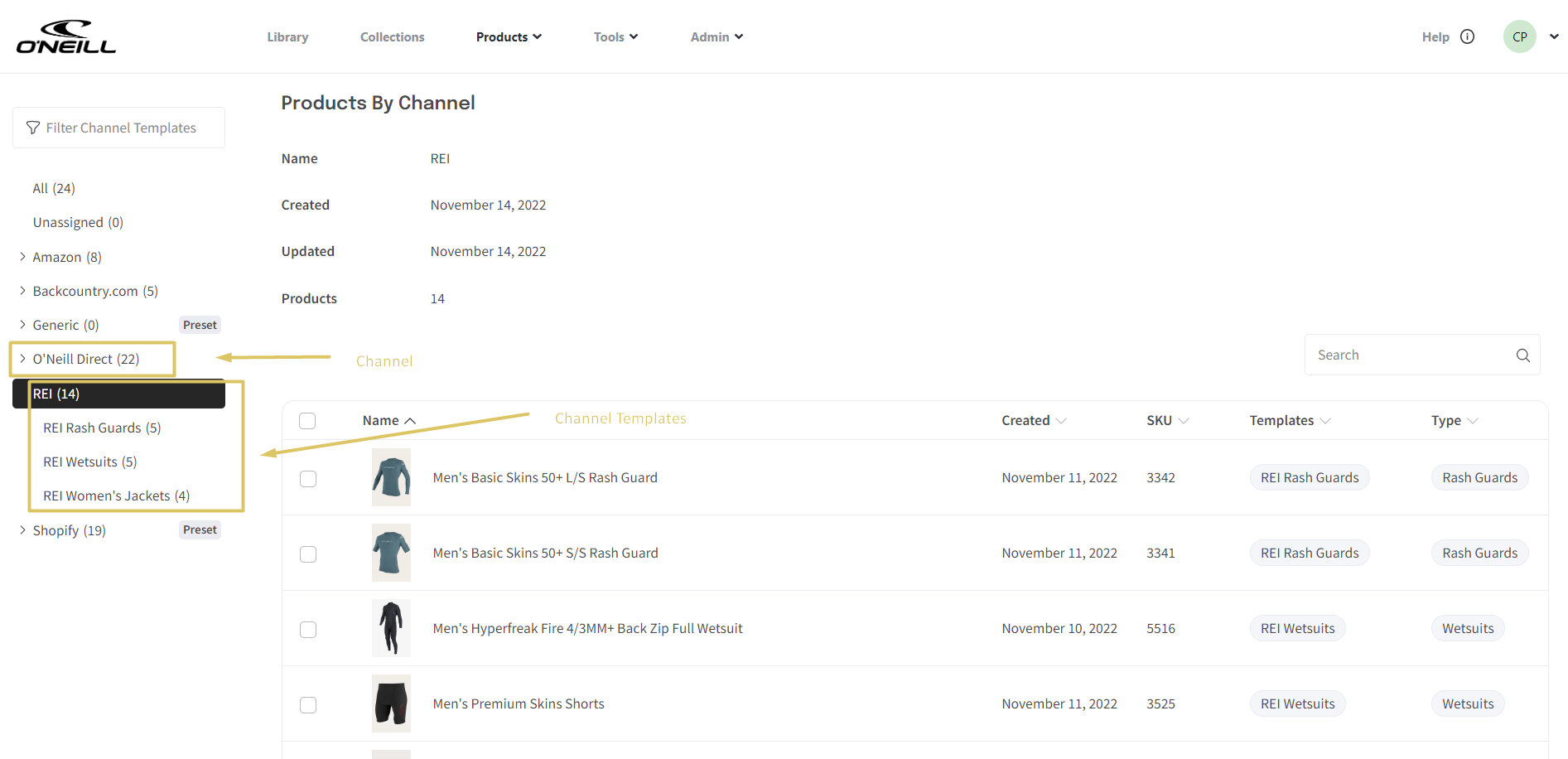Click the O'Neill logo
1568x759 pixels.
coord(66,37)
